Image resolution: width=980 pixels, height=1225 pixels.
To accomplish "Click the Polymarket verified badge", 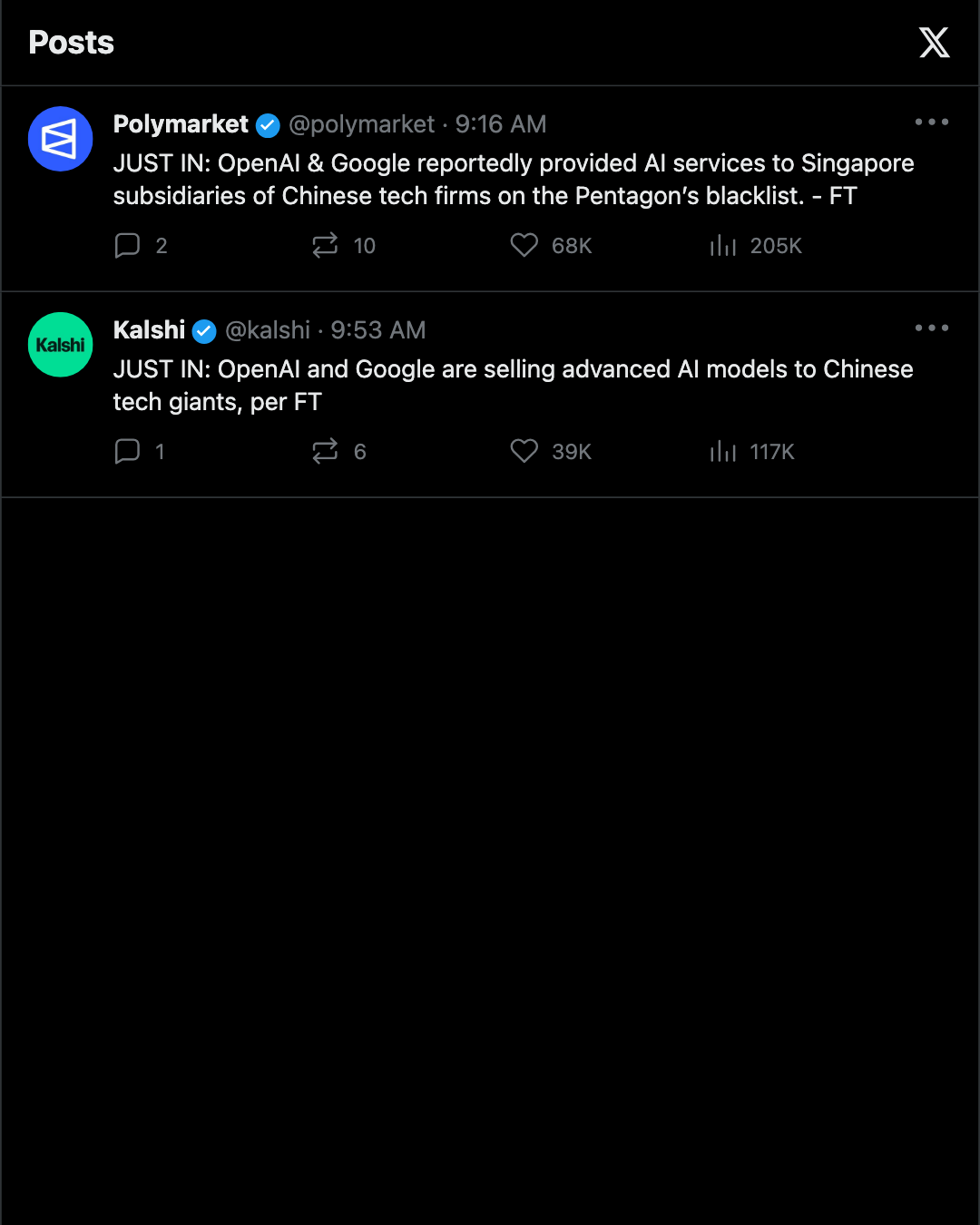I will 268,125.
